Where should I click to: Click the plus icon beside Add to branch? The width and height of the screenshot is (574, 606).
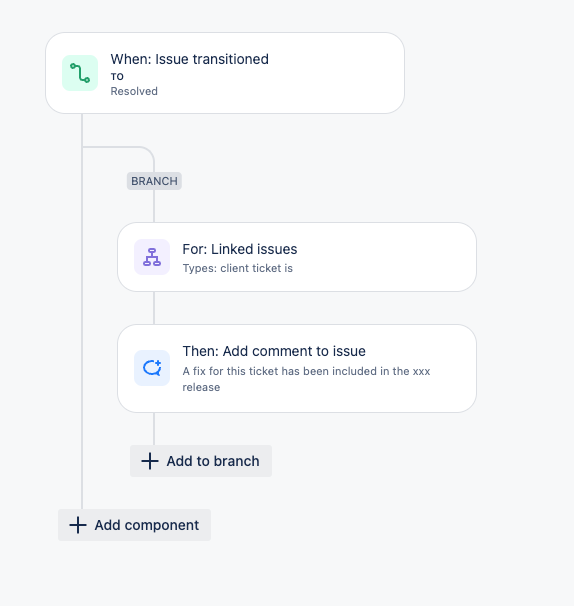pos(150,461)
